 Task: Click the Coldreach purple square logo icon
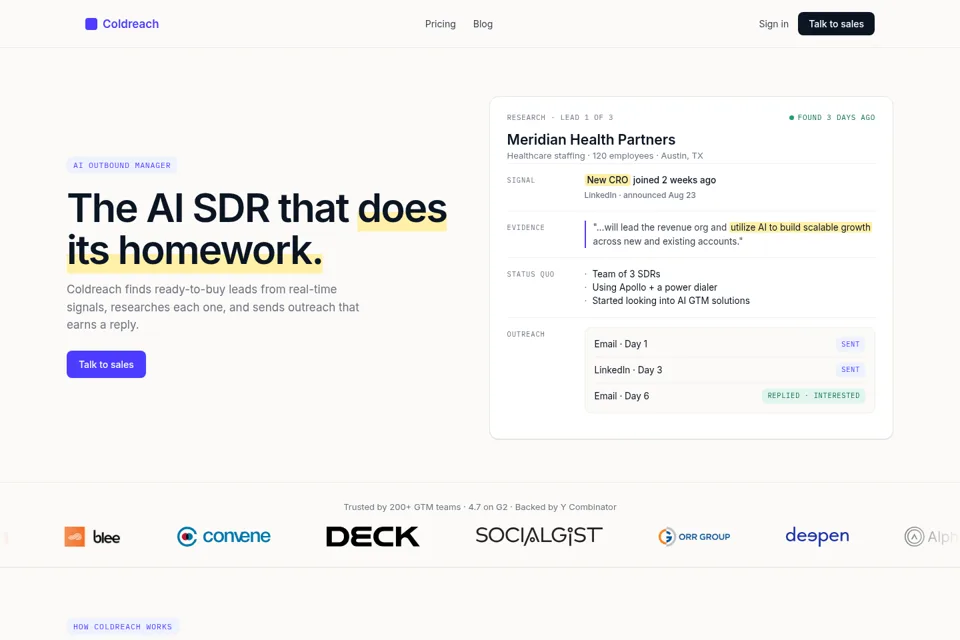tap(91, 24)
